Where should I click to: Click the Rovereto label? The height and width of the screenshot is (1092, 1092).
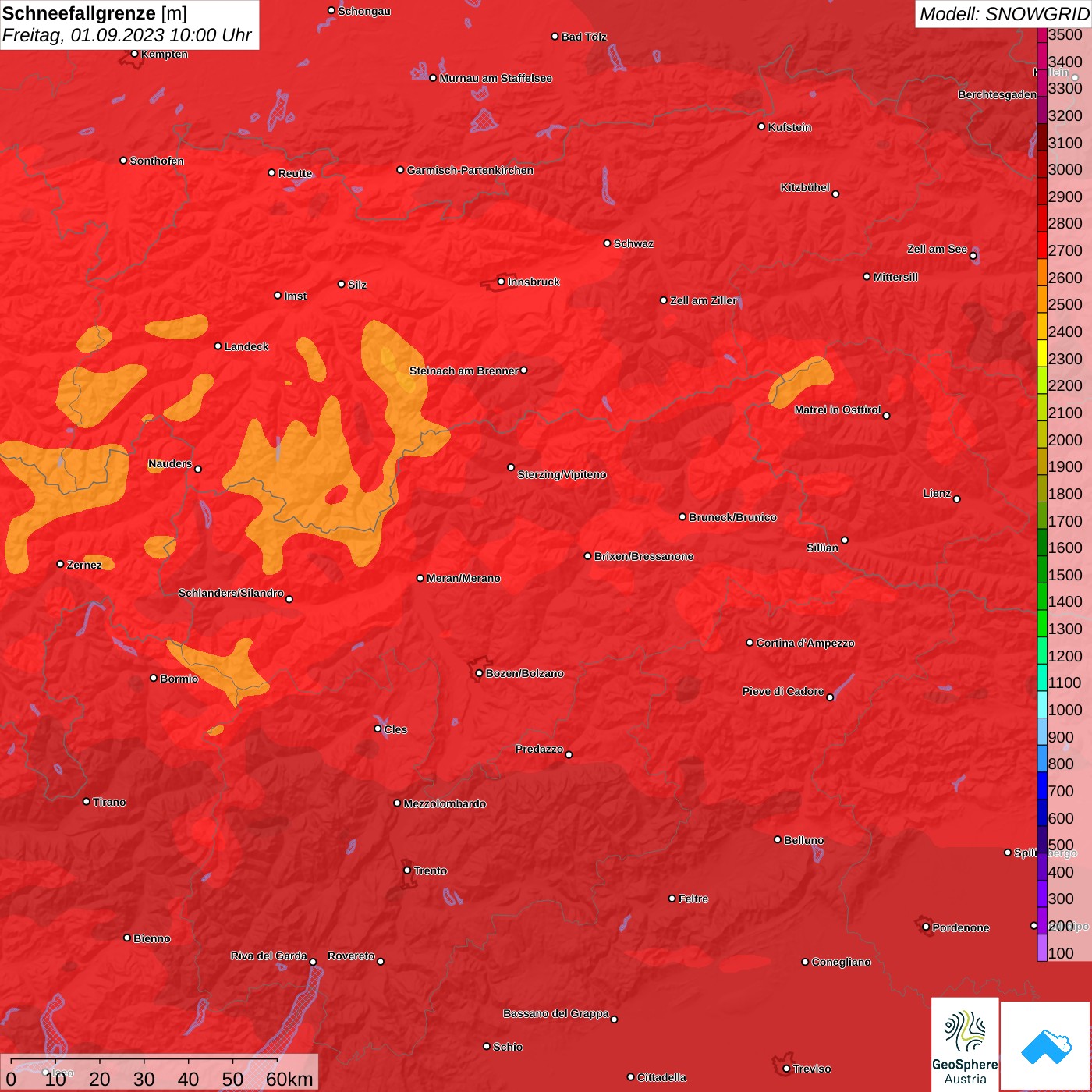351,955
